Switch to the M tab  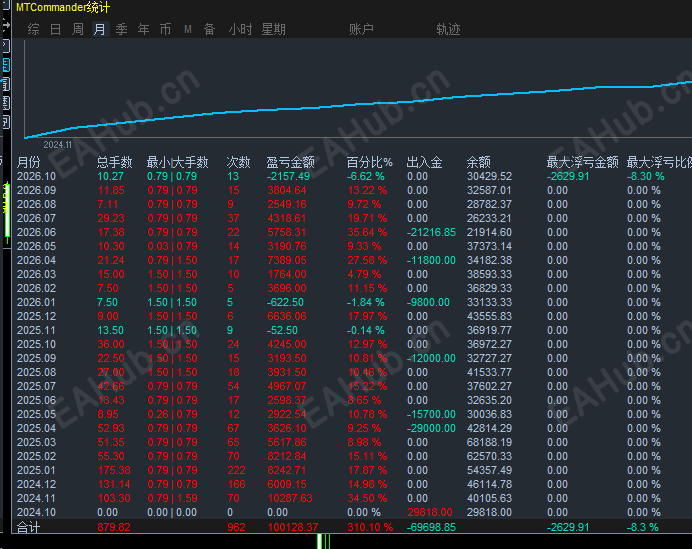coord(188,29)
